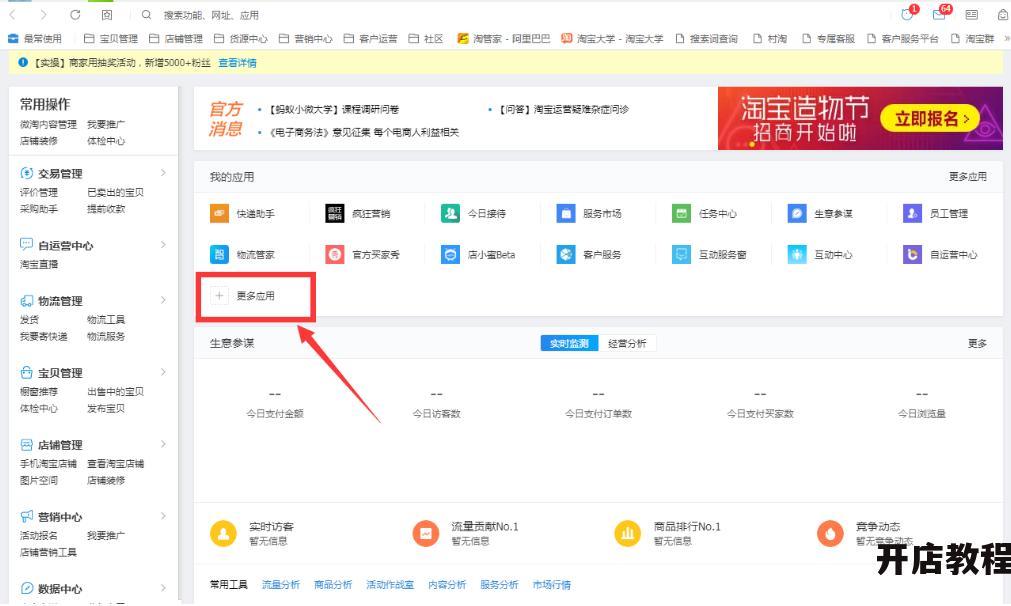Open the 淘宝大学 bookmark
Image resolution: width=1011 pixels, height=606 pixels.
(x=613, y=39)
